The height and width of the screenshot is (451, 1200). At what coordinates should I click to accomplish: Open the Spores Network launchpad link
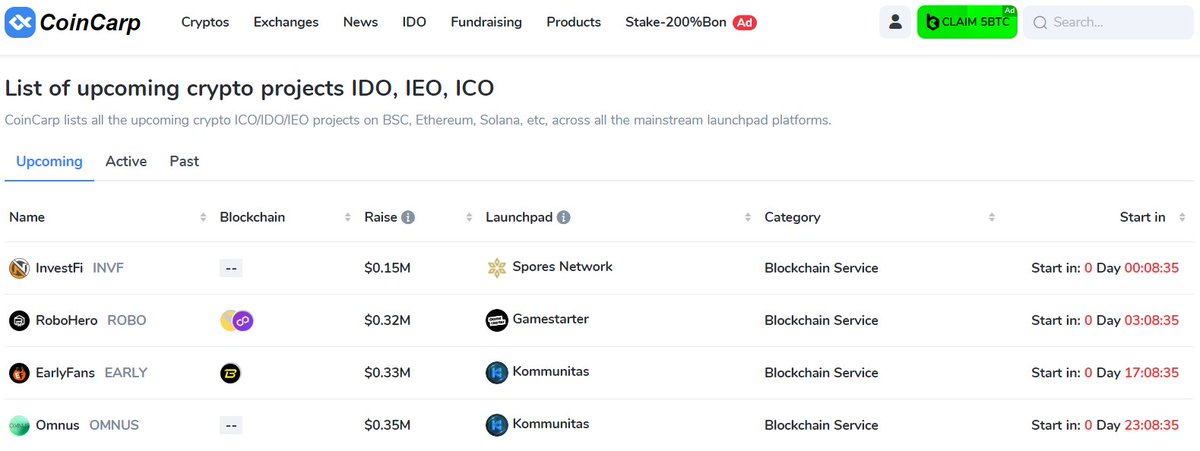(x=562, y=267)
